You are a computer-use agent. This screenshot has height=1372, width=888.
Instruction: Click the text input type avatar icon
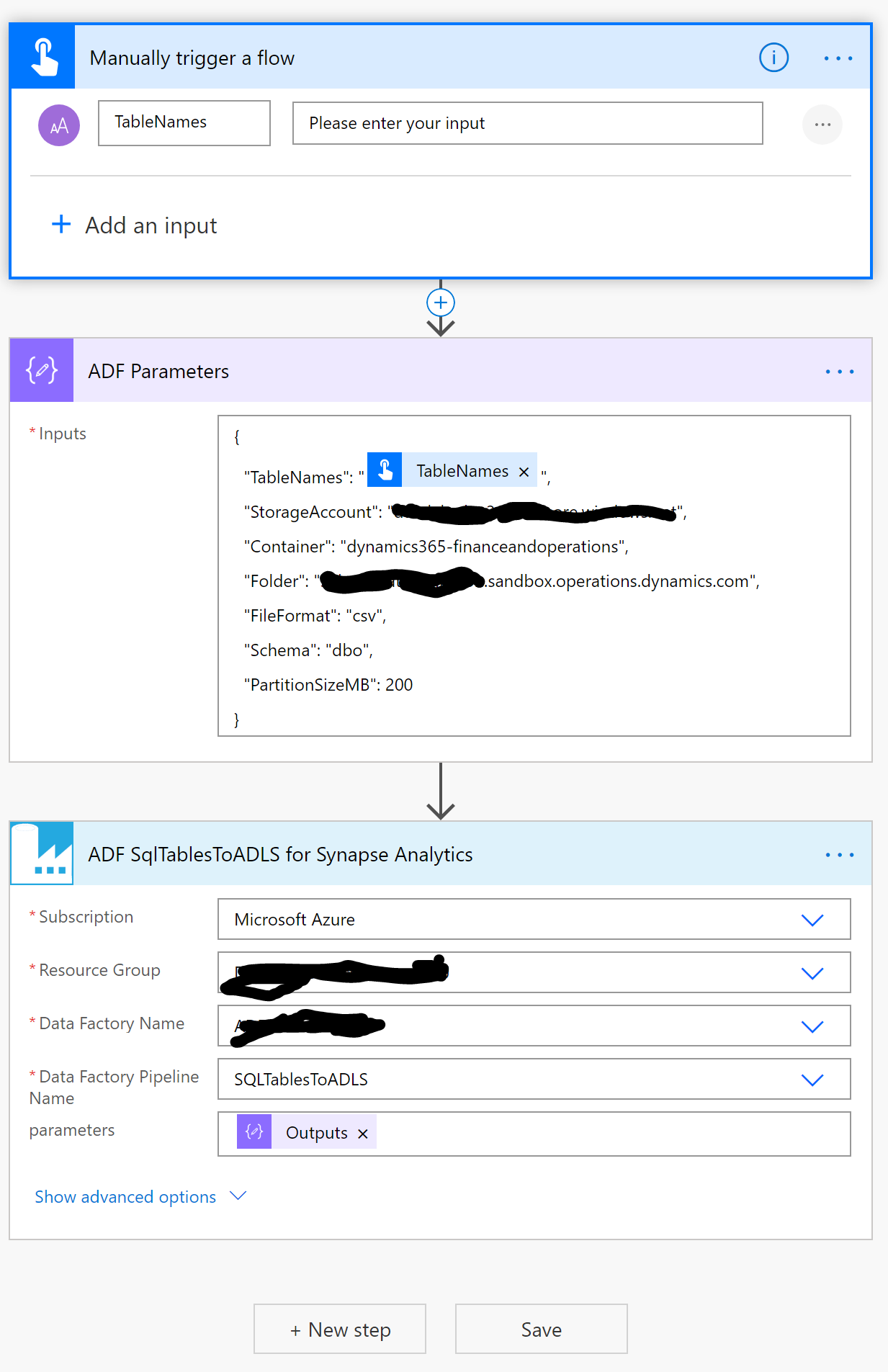(59, 125)
